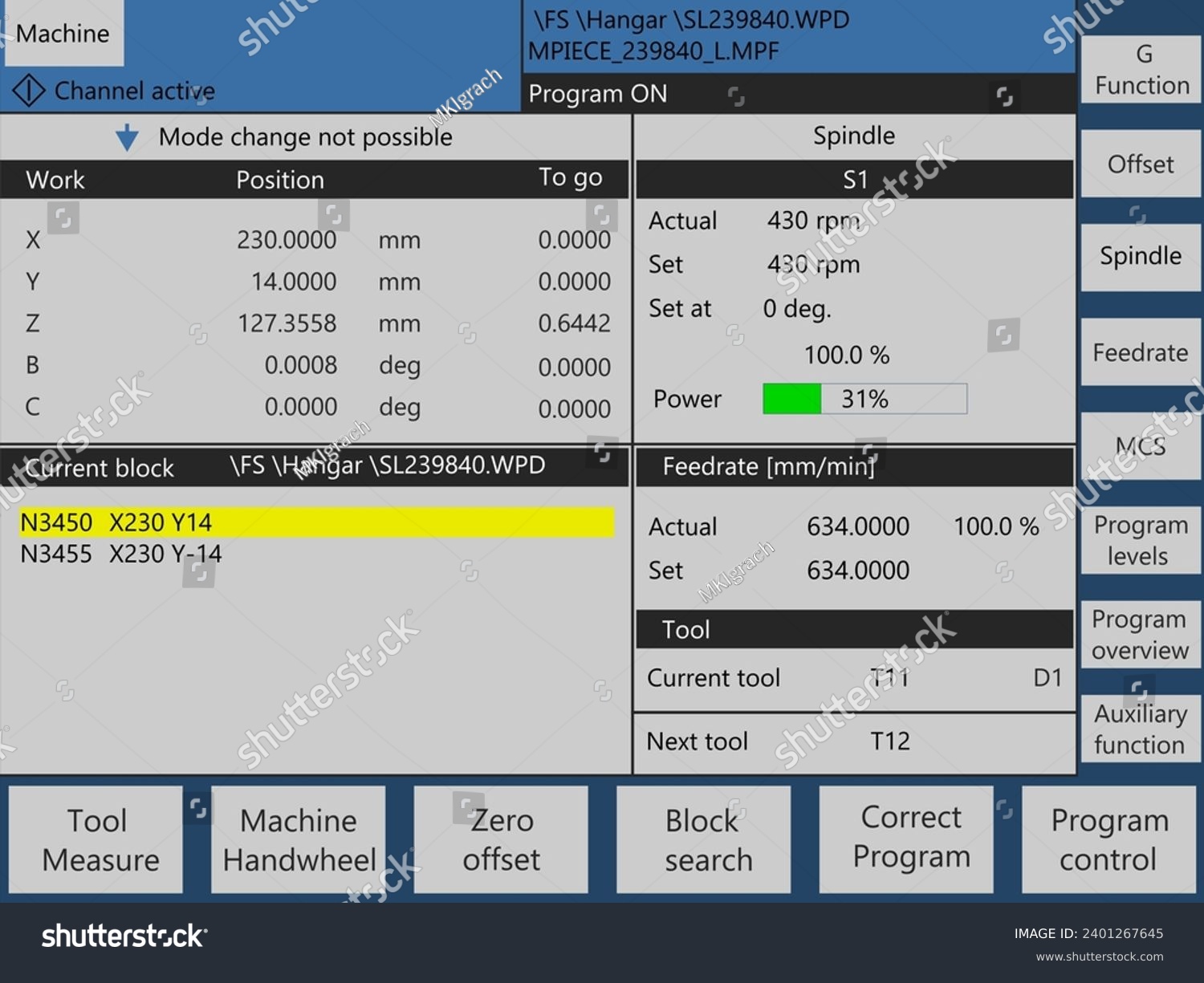This screenshot has height=983, width=1204.
Task: Open the Offset screen
Action: (1140, 163)
